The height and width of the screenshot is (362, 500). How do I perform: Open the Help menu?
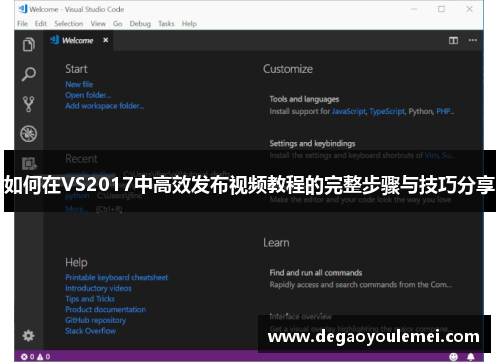189,24
